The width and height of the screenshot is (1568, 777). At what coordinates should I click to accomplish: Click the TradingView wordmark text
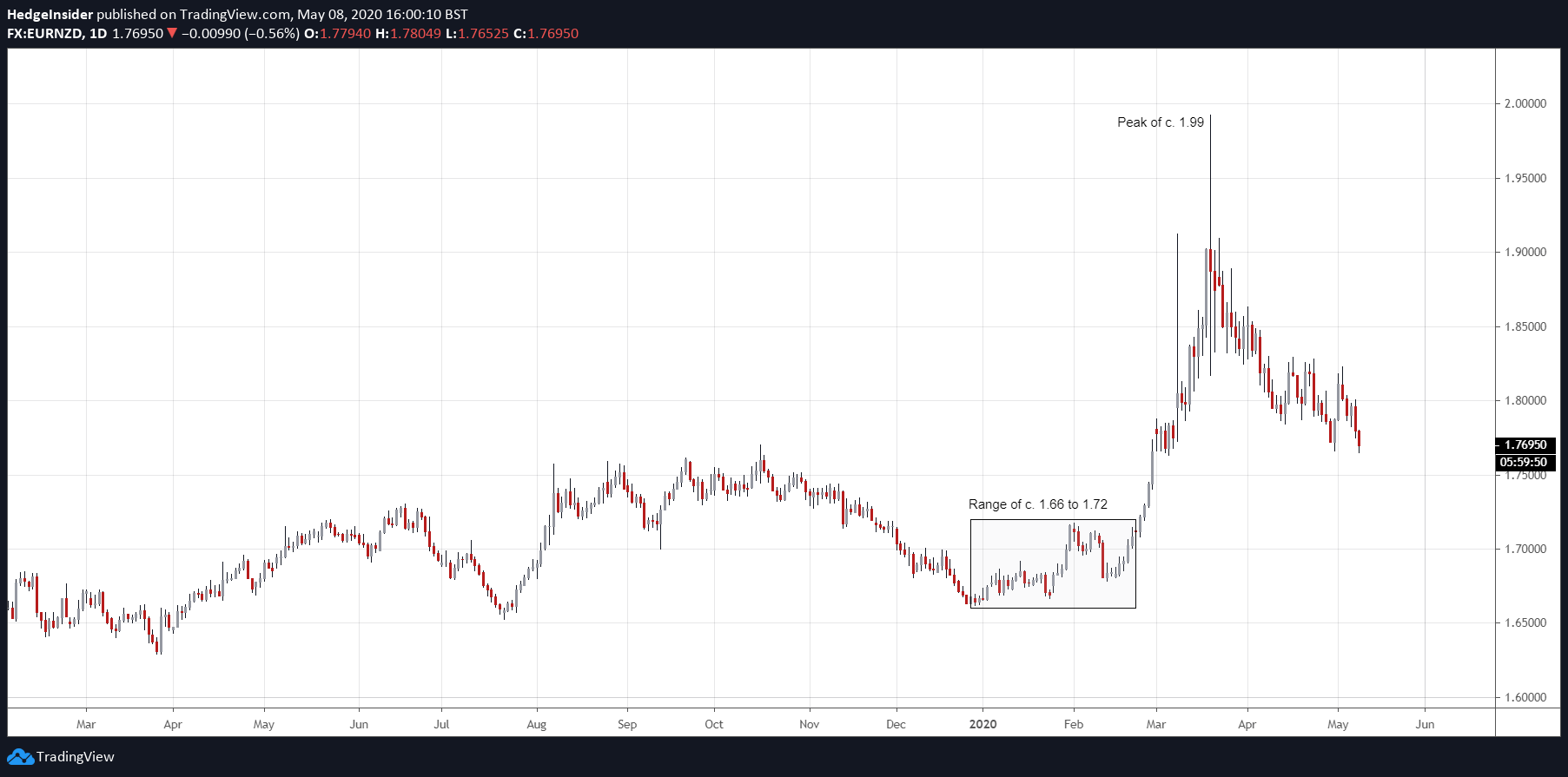coord(76,757)
